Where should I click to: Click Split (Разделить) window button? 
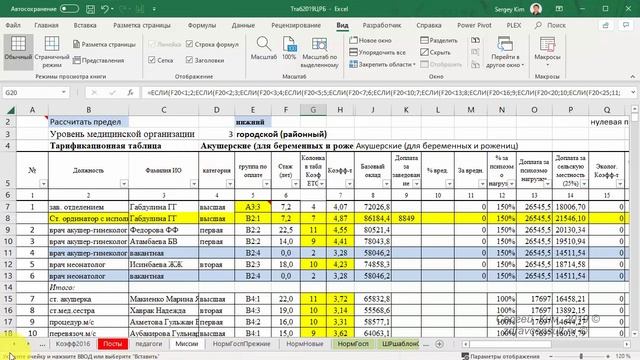pyautogui.click(x=439, y=40)
